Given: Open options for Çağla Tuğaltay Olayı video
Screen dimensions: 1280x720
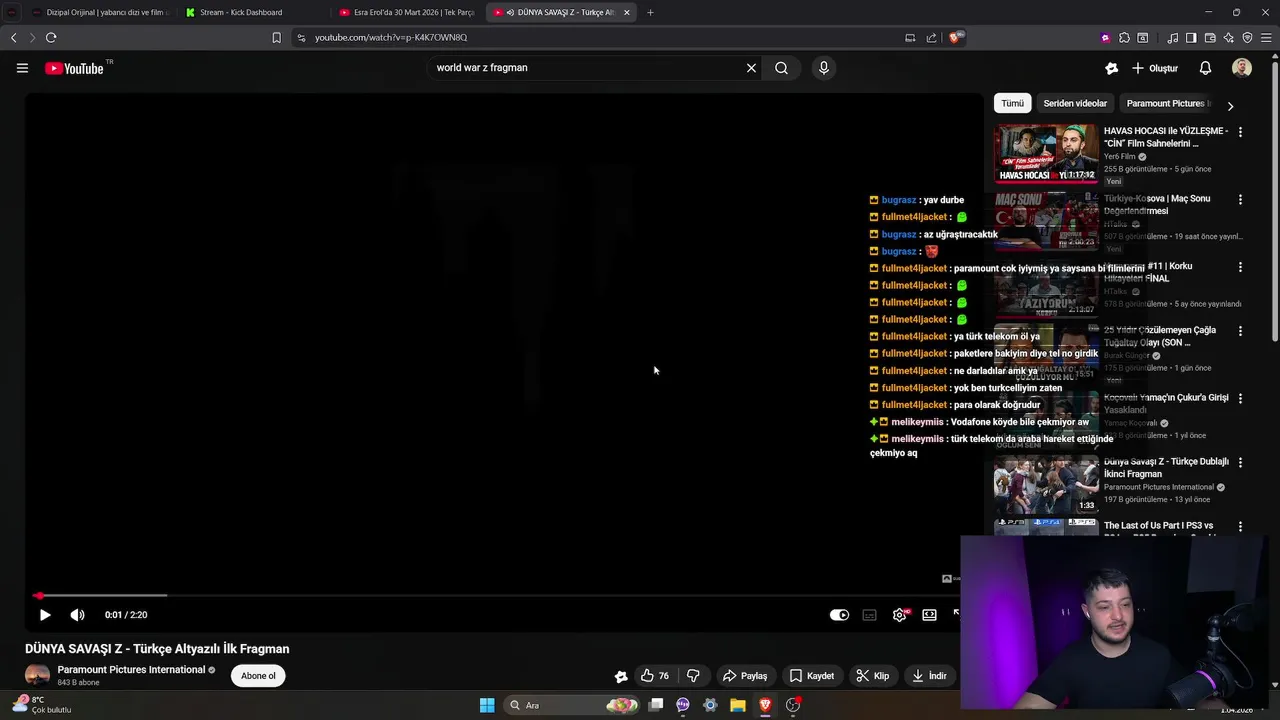Looking at the screenshot, I should [1240, 331].
